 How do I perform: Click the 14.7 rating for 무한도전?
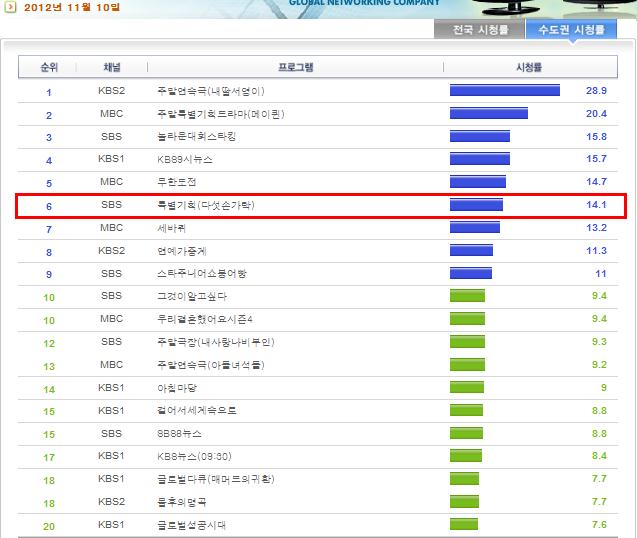pyautogui.click(x=596, y=182)
